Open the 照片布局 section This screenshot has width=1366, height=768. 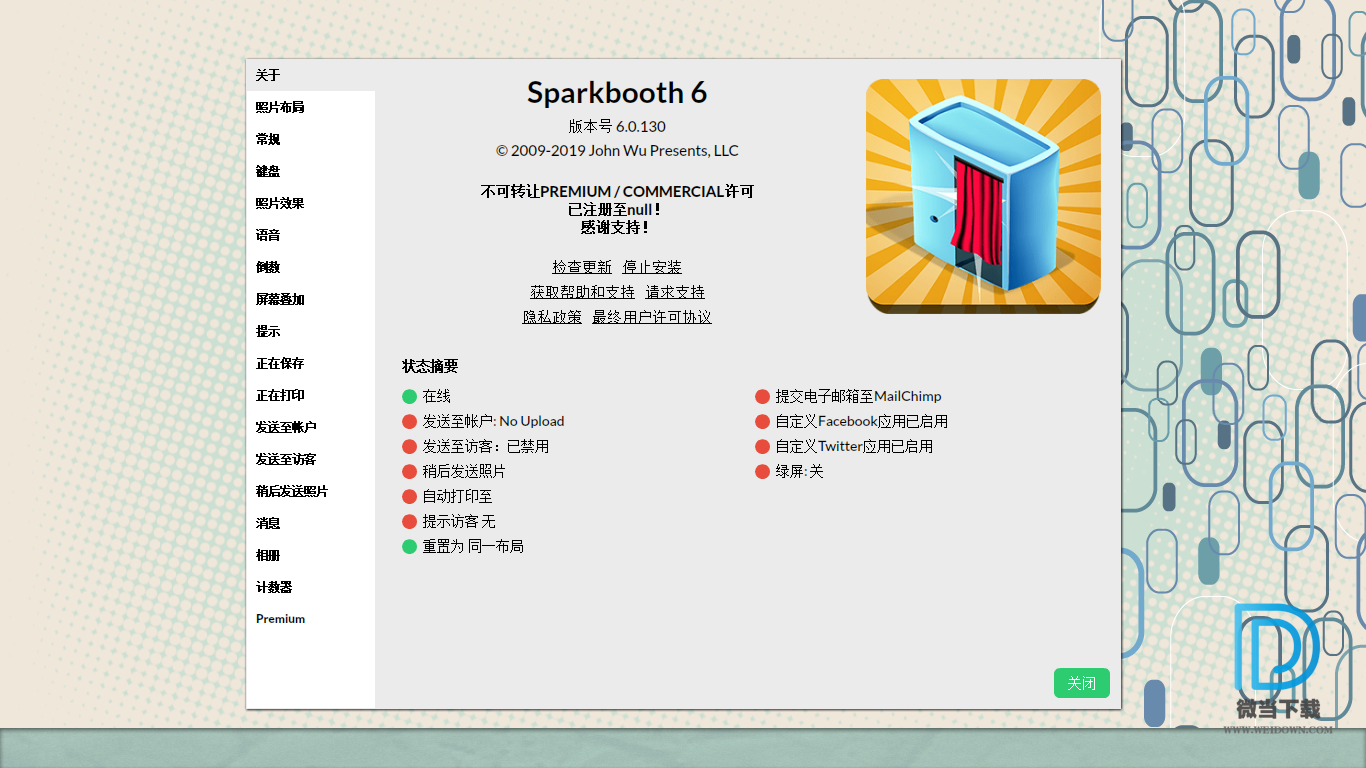point(310,107)
